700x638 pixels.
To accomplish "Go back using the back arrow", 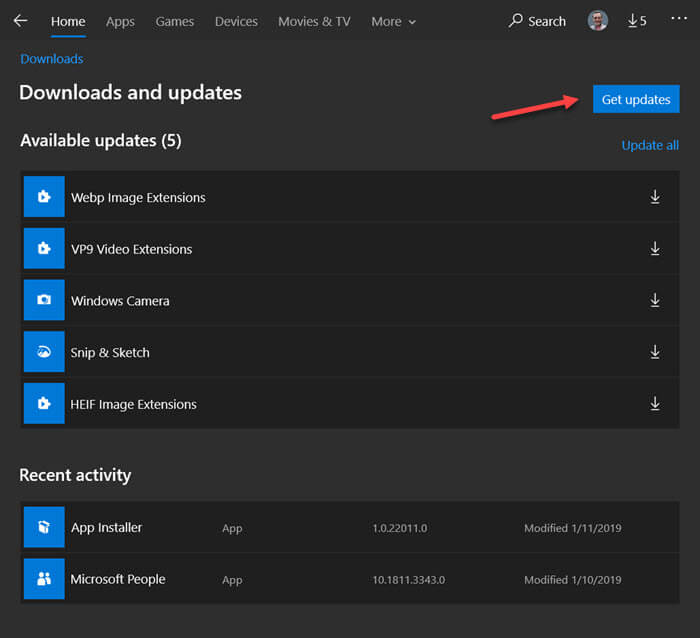I will click(21, 21).
